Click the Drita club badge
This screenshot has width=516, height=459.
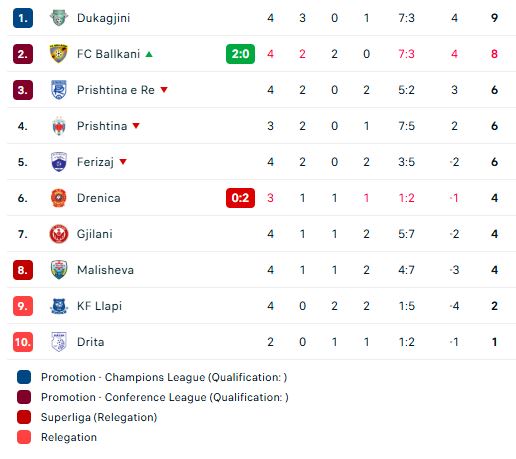click(59, 342)
